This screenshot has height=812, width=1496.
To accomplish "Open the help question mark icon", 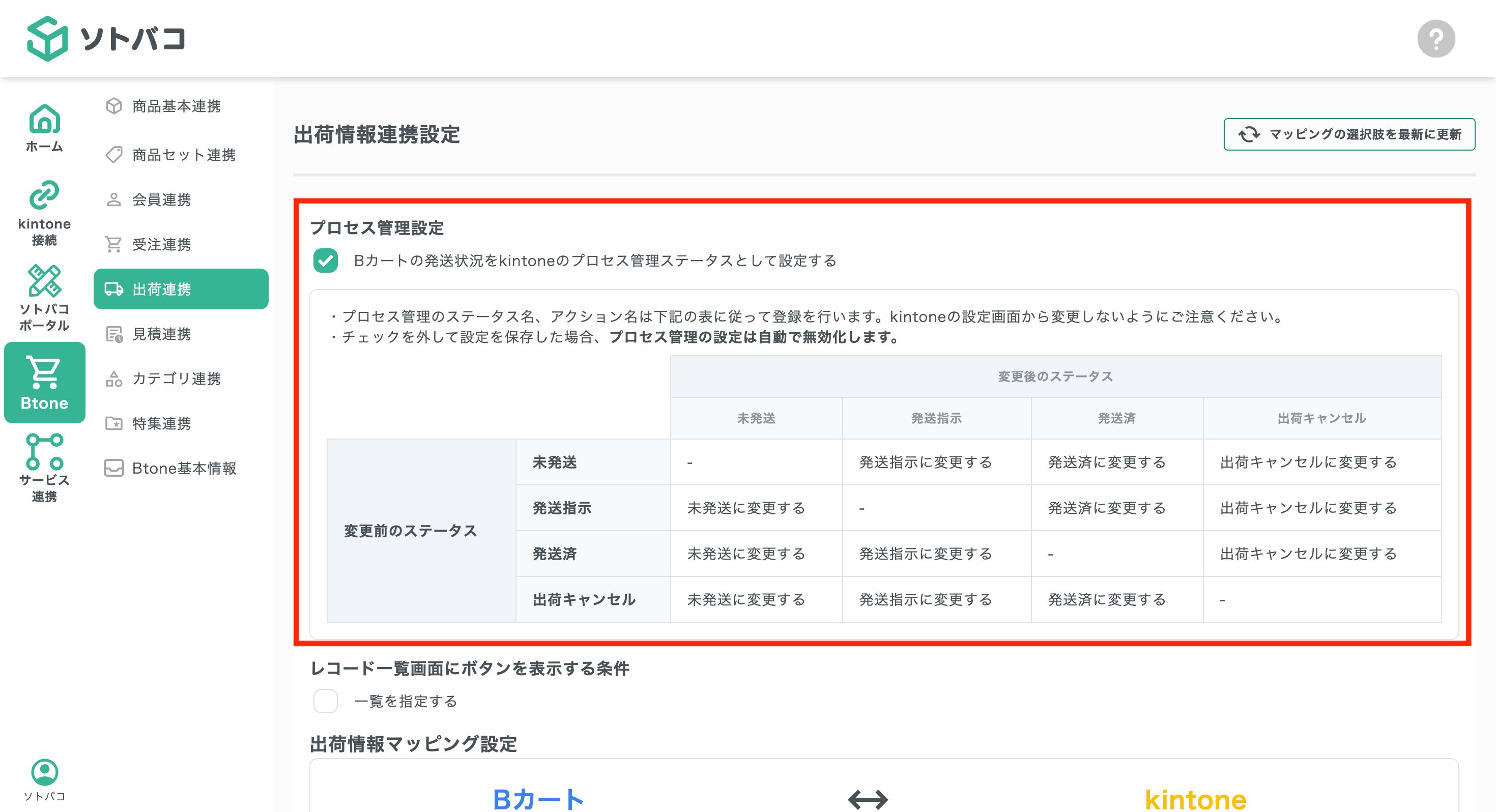I will point(1437,38).
